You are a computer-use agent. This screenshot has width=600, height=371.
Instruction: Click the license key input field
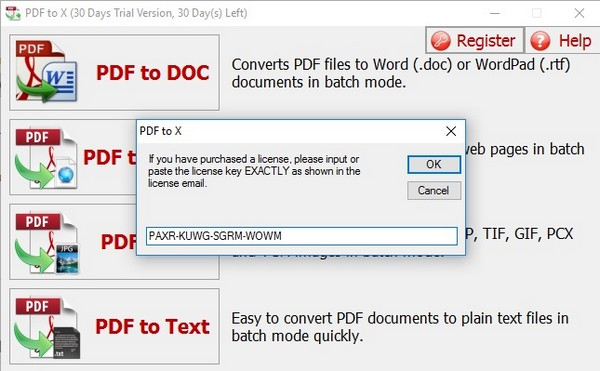(x=302, y=236)
